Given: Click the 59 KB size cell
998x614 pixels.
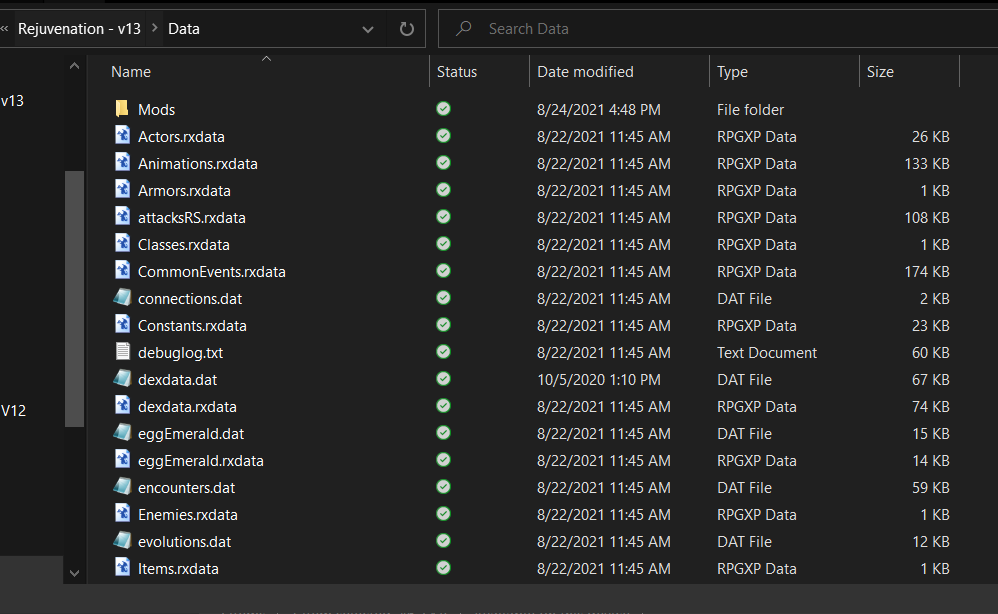Looking at the screenshot, I should [x=931, y=487].
